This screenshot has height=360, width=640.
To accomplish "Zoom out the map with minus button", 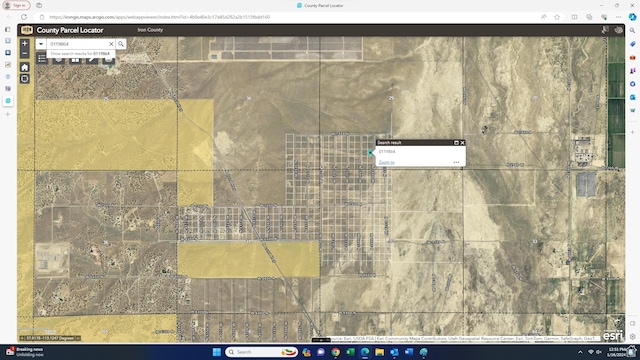I will point(24,53).
